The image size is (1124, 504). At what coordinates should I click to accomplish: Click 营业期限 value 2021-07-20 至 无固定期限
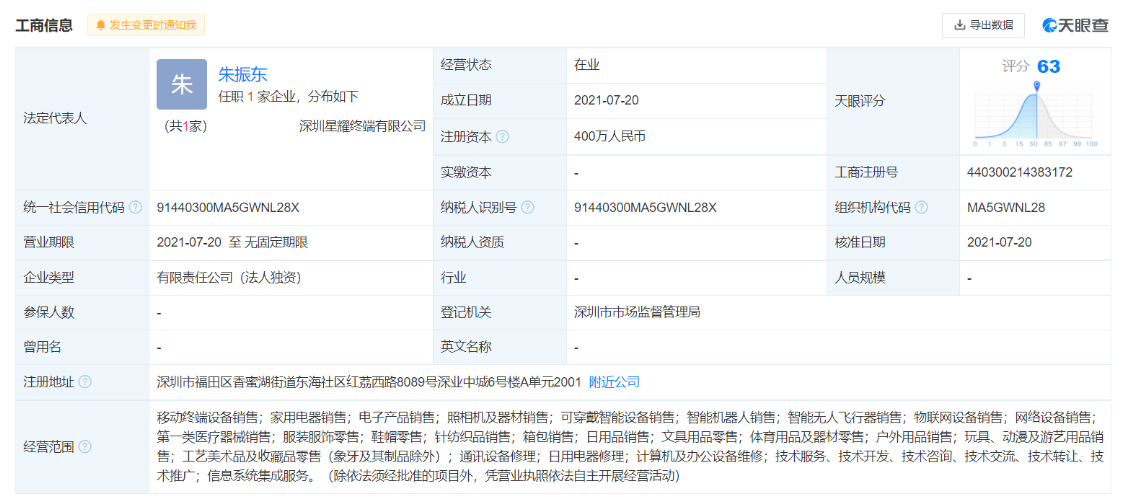(x=232, y=242)
